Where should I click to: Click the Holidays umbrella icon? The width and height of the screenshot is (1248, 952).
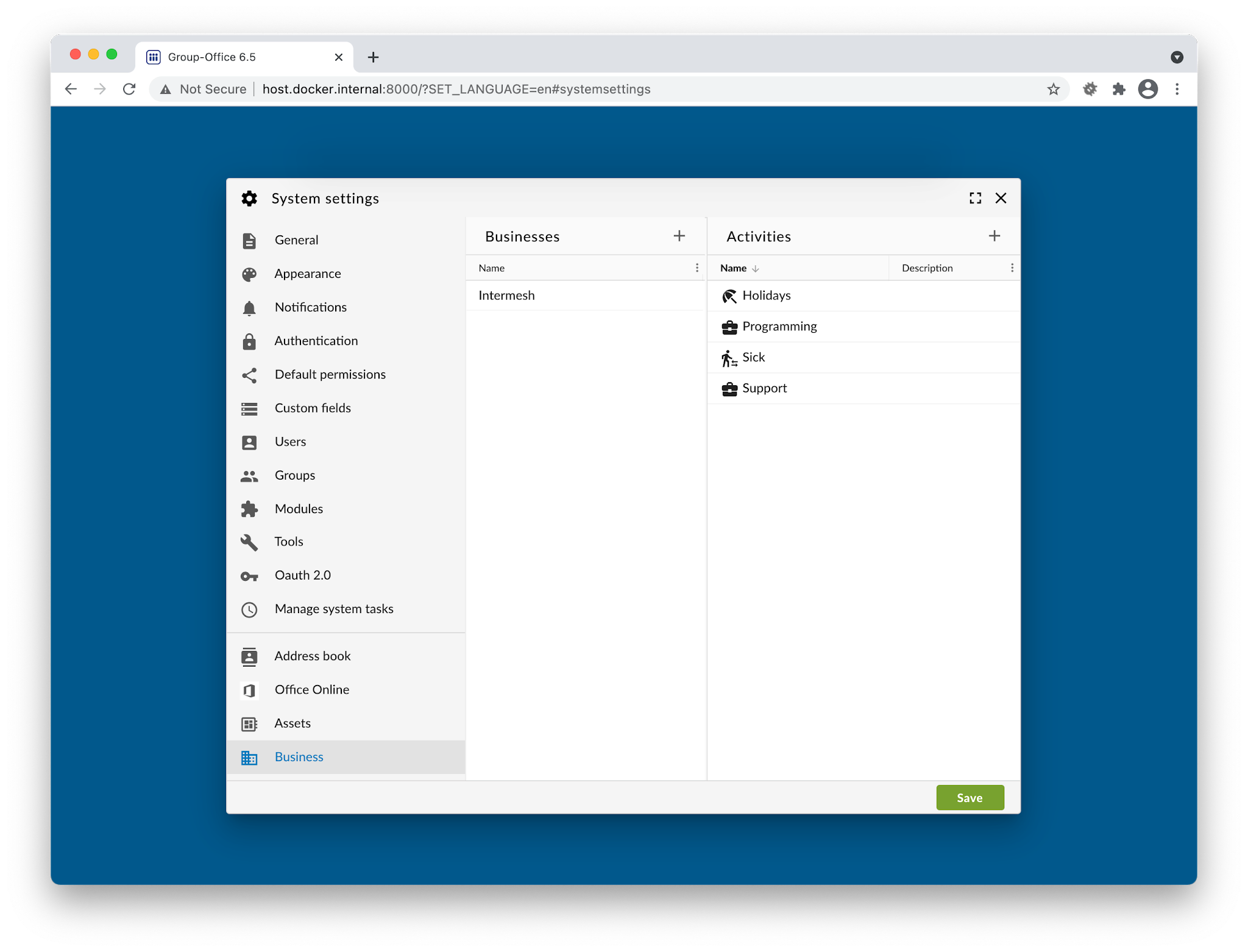tap(729, 296)
